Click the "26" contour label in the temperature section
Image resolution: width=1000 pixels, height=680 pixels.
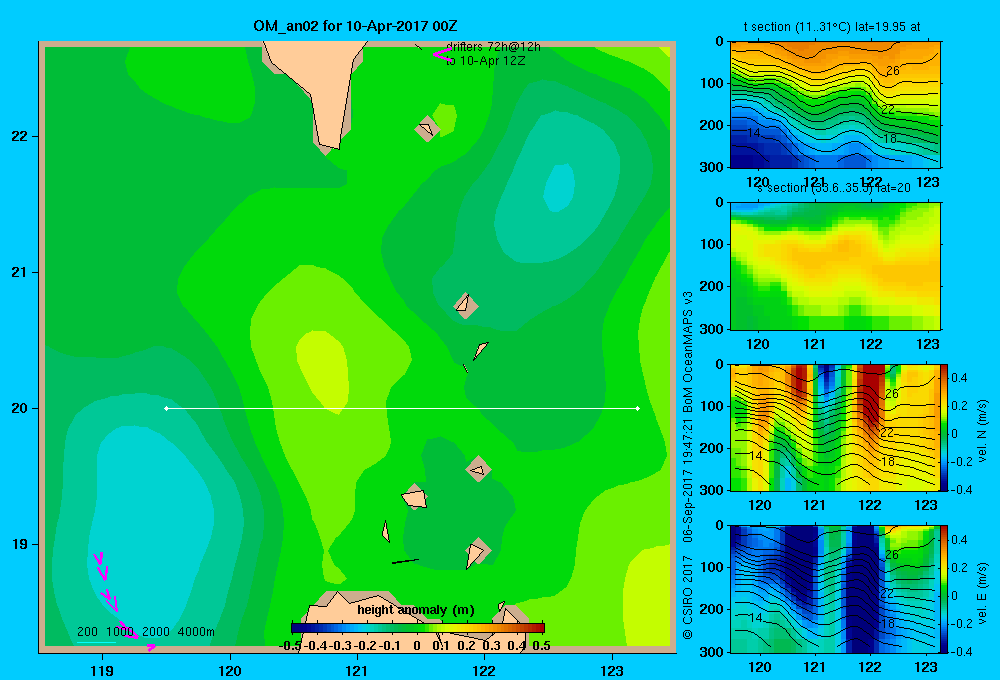892,71
